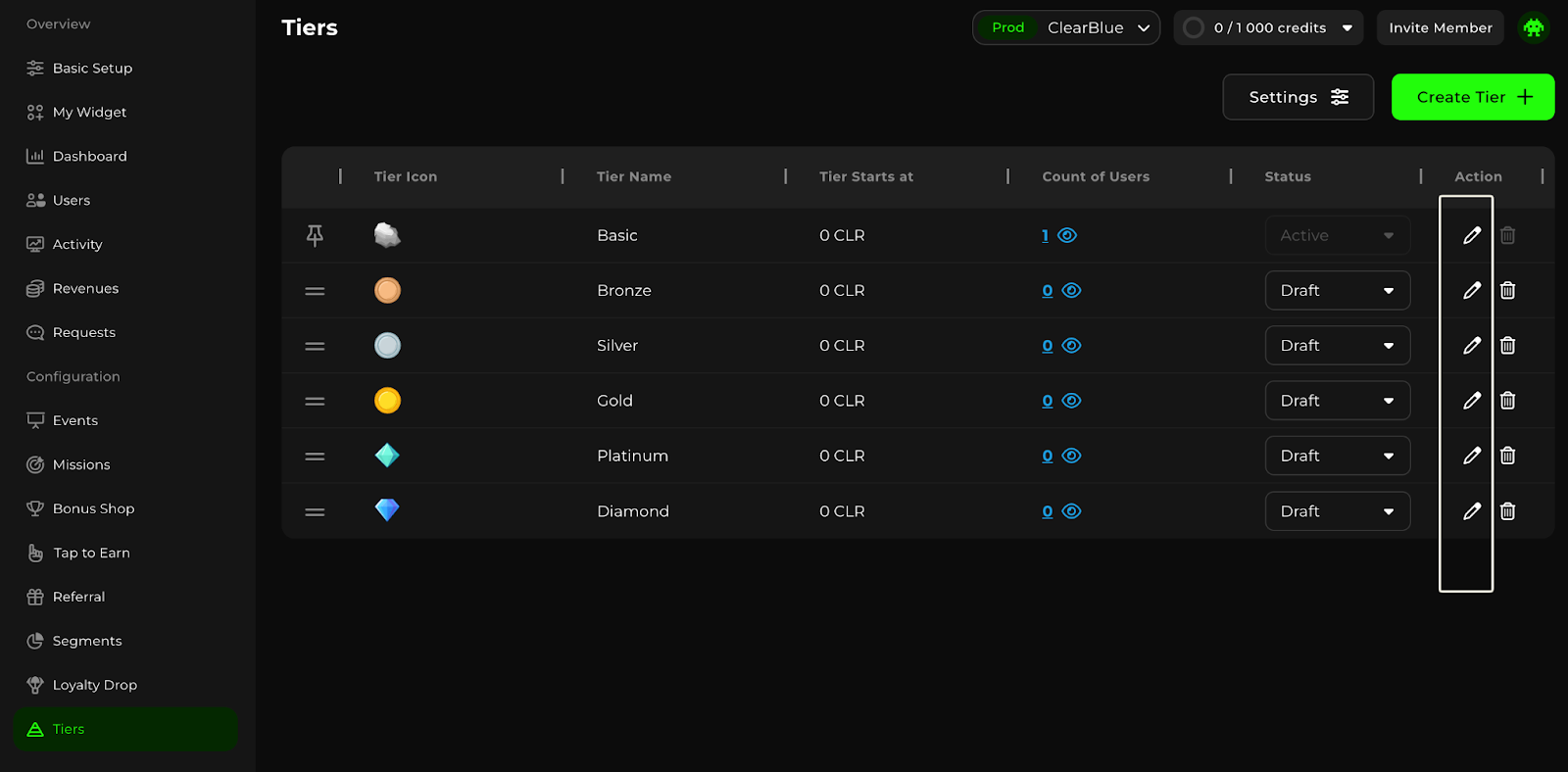This screenshot has height=772, width=1568.
Task: Click the pin icon on Basic tier
Action: pyautogui.click(x=315, y=235)
